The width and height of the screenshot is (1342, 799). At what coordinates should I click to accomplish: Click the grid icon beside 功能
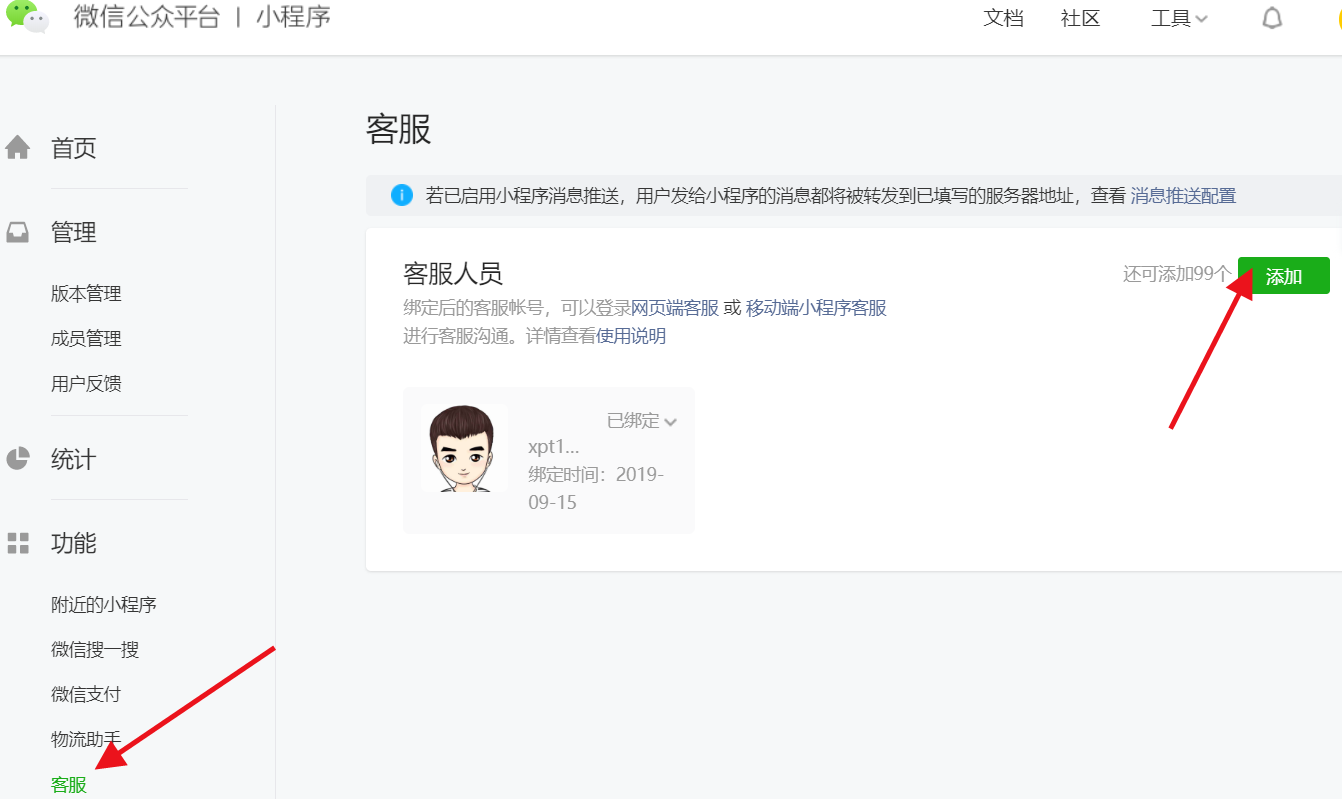18,543
